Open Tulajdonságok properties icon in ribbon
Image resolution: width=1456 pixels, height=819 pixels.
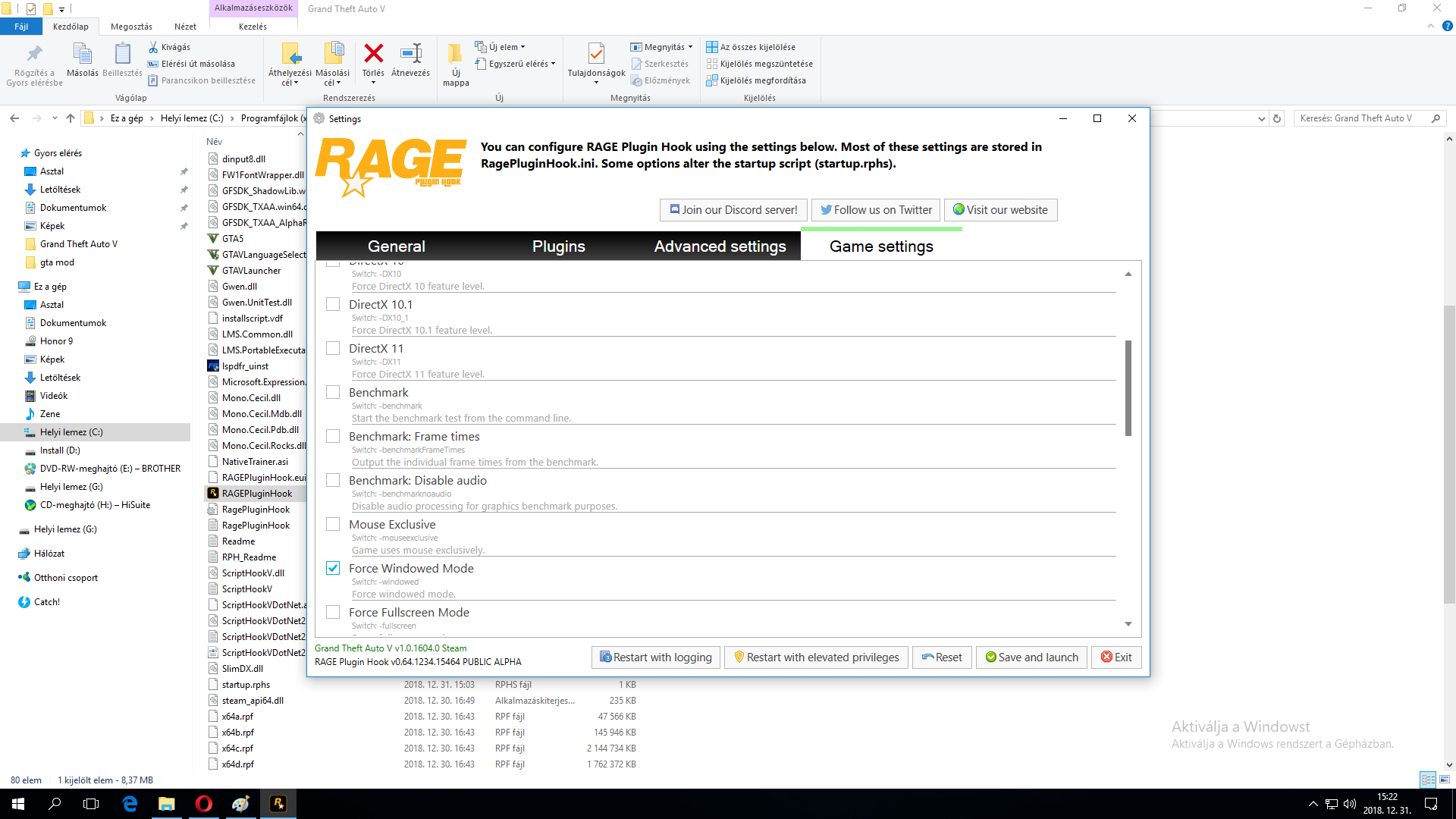coord(596,55)
